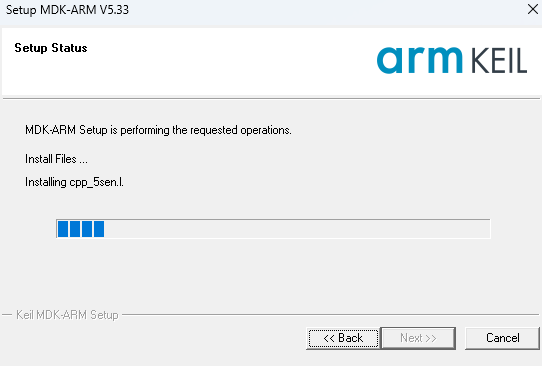Image resolution: width=542 pixels, height=366 pixels.
Task: Click the Installing cpp_5sen.l. file label
Action: coord(74,182)
